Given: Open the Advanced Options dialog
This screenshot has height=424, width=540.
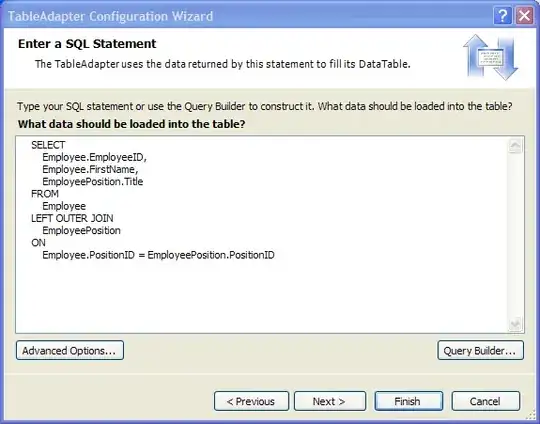Looking at the screenshot, I should [70, 350].
